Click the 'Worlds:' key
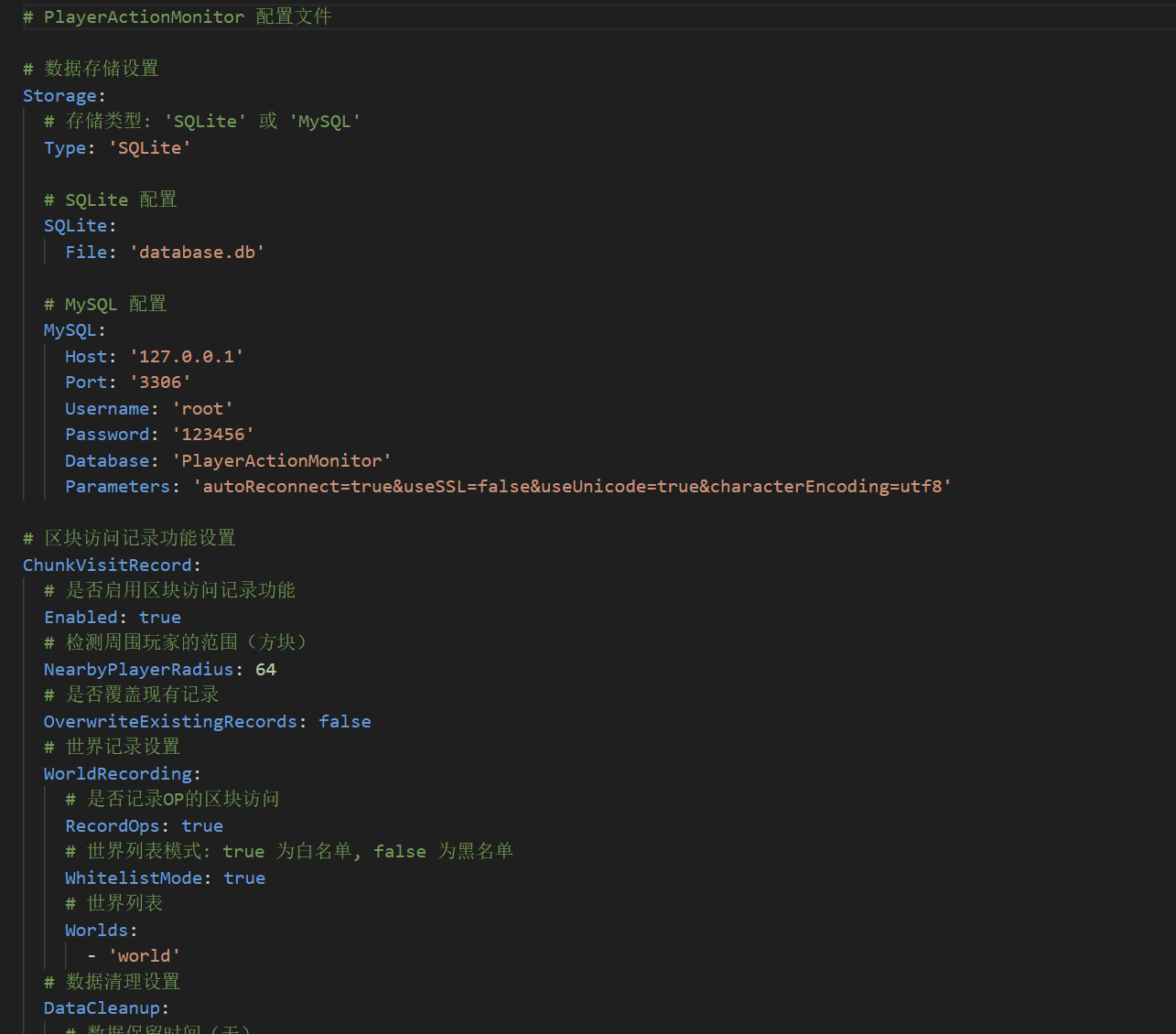Viewport: 1176px width, 1034px height. [x=101, y=930]
